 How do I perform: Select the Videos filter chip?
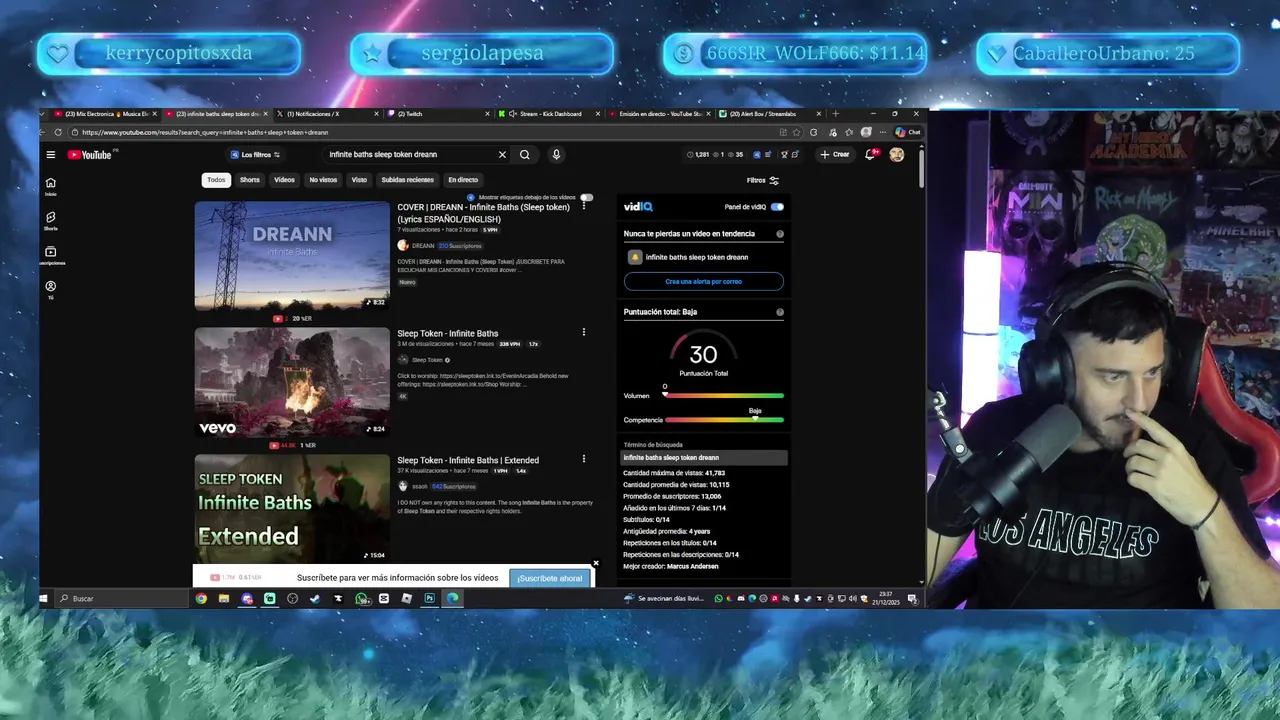(285, 180)
